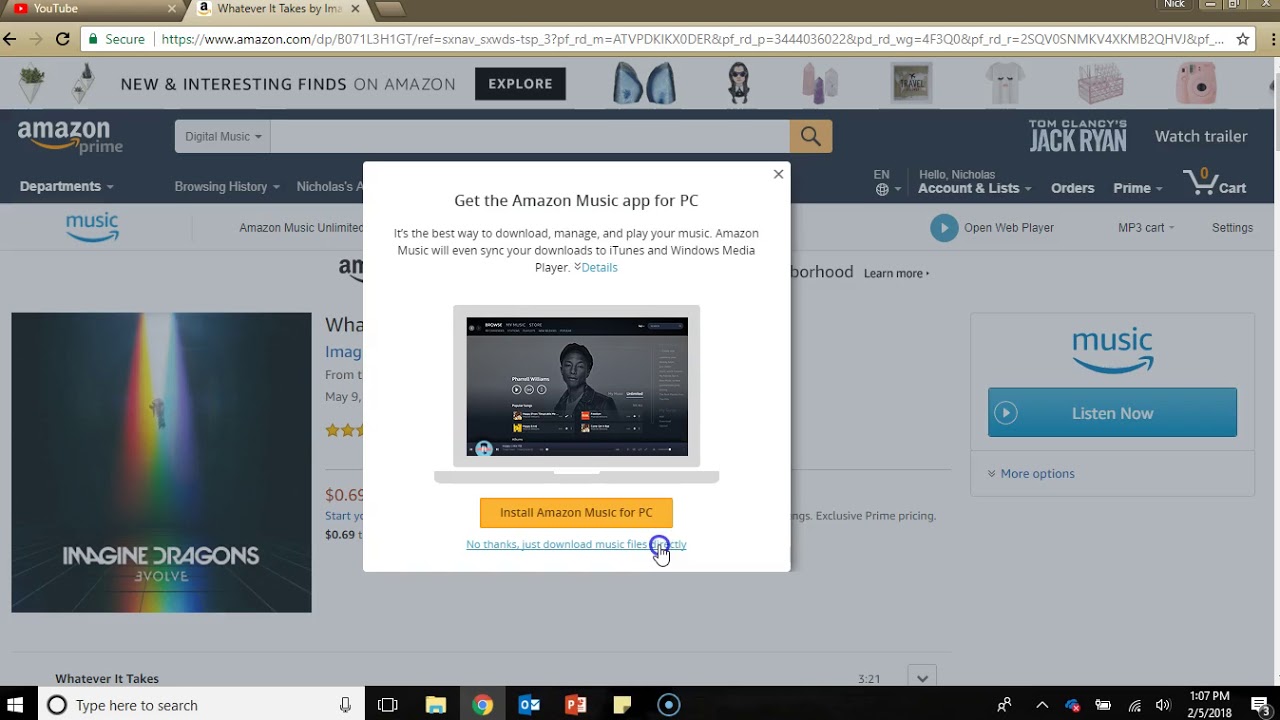The height and width of the screenshot is (720, 1280).
Task: Open File Explorer from taskbar
Action: click(436, 705)
